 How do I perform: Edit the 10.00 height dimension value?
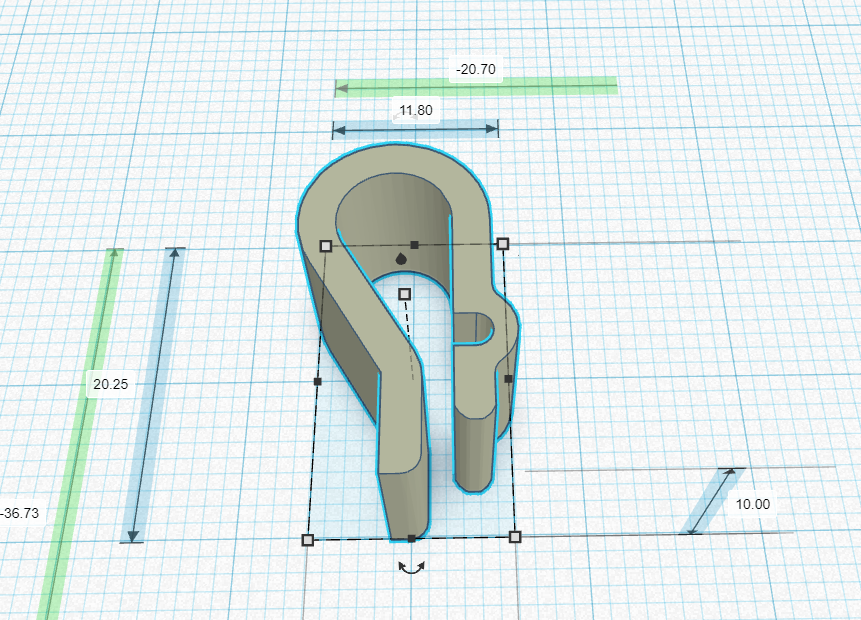tap(753, 504)
